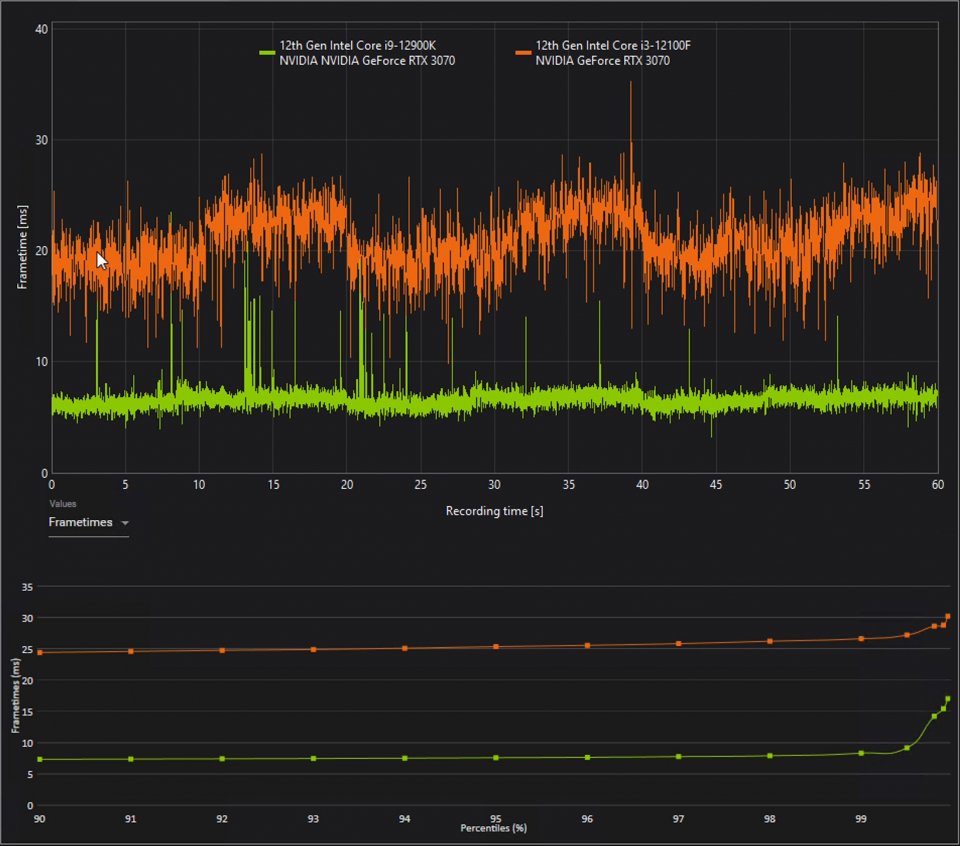
Task: Click the 90th percentile orange data point
Action: click(40, 653)
